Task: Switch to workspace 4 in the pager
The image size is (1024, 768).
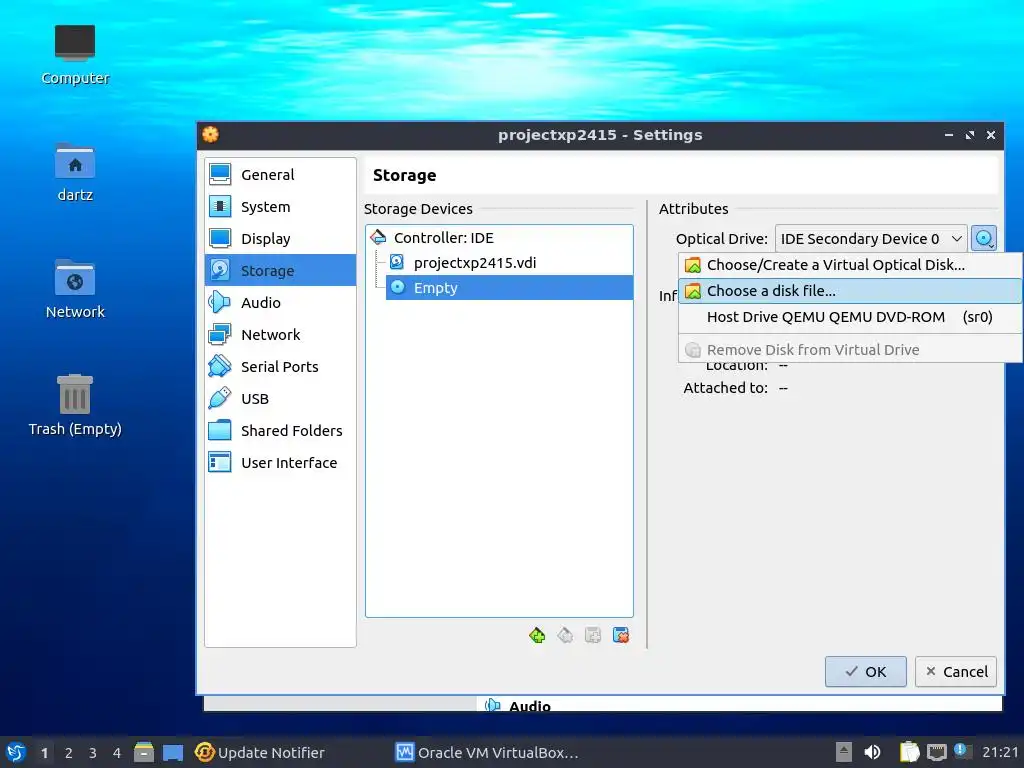Action: pyautogui.click(x=117, y=753)
